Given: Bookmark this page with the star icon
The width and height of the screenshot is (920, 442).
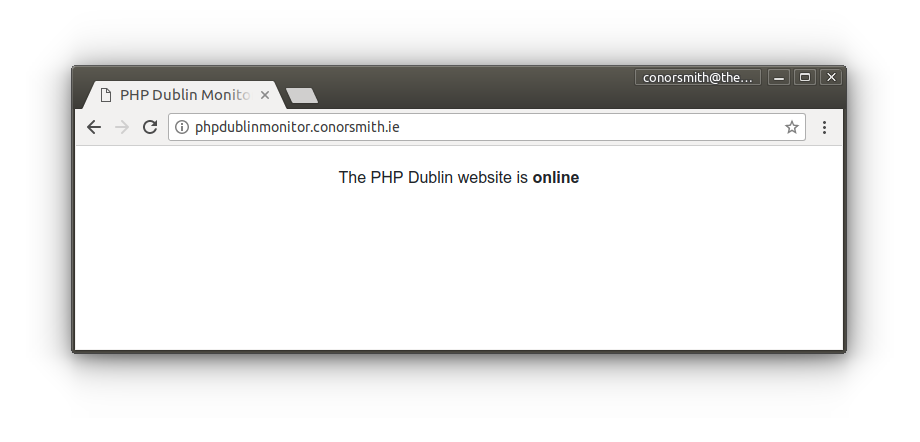Looking at the screenshot, I should [792, 127].
